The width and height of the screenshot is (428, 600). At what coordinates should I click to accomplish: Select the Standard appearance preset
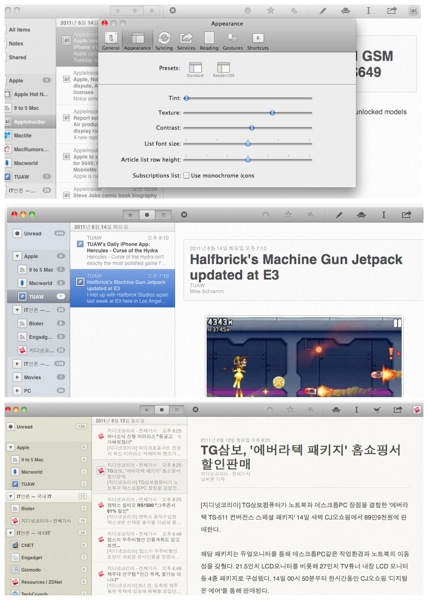195,69
